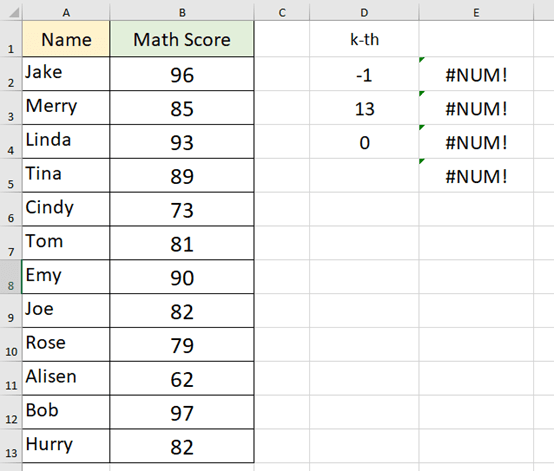Click Bob's score 97

[182, 412]
